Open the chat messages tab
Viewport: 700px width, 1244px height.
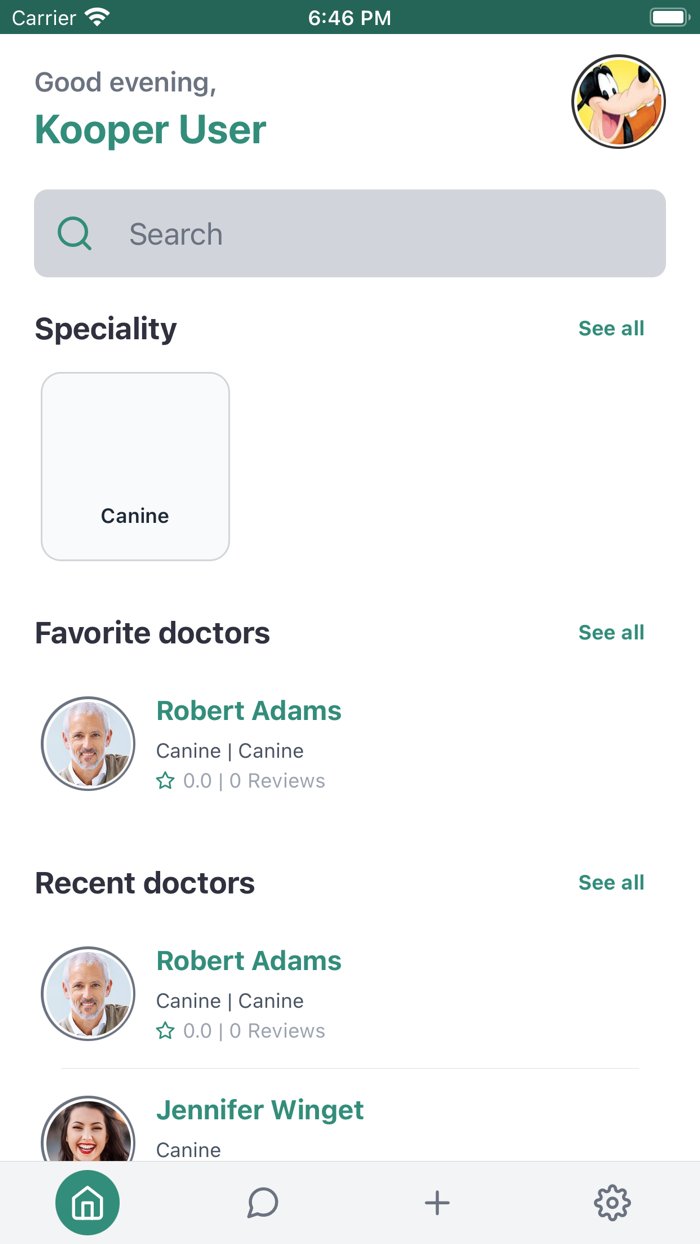coord(262,1202)
